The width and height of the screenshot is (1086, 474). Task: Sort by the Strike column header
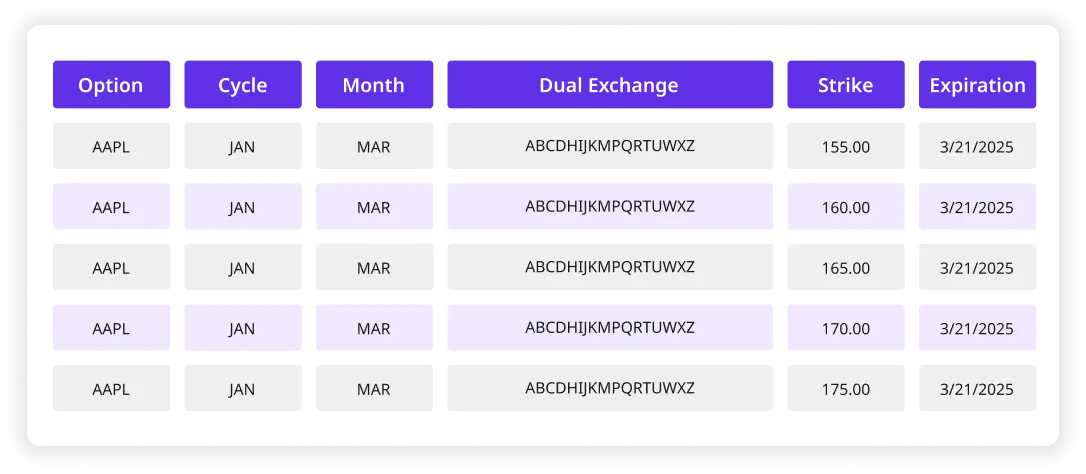pos(846,85)
